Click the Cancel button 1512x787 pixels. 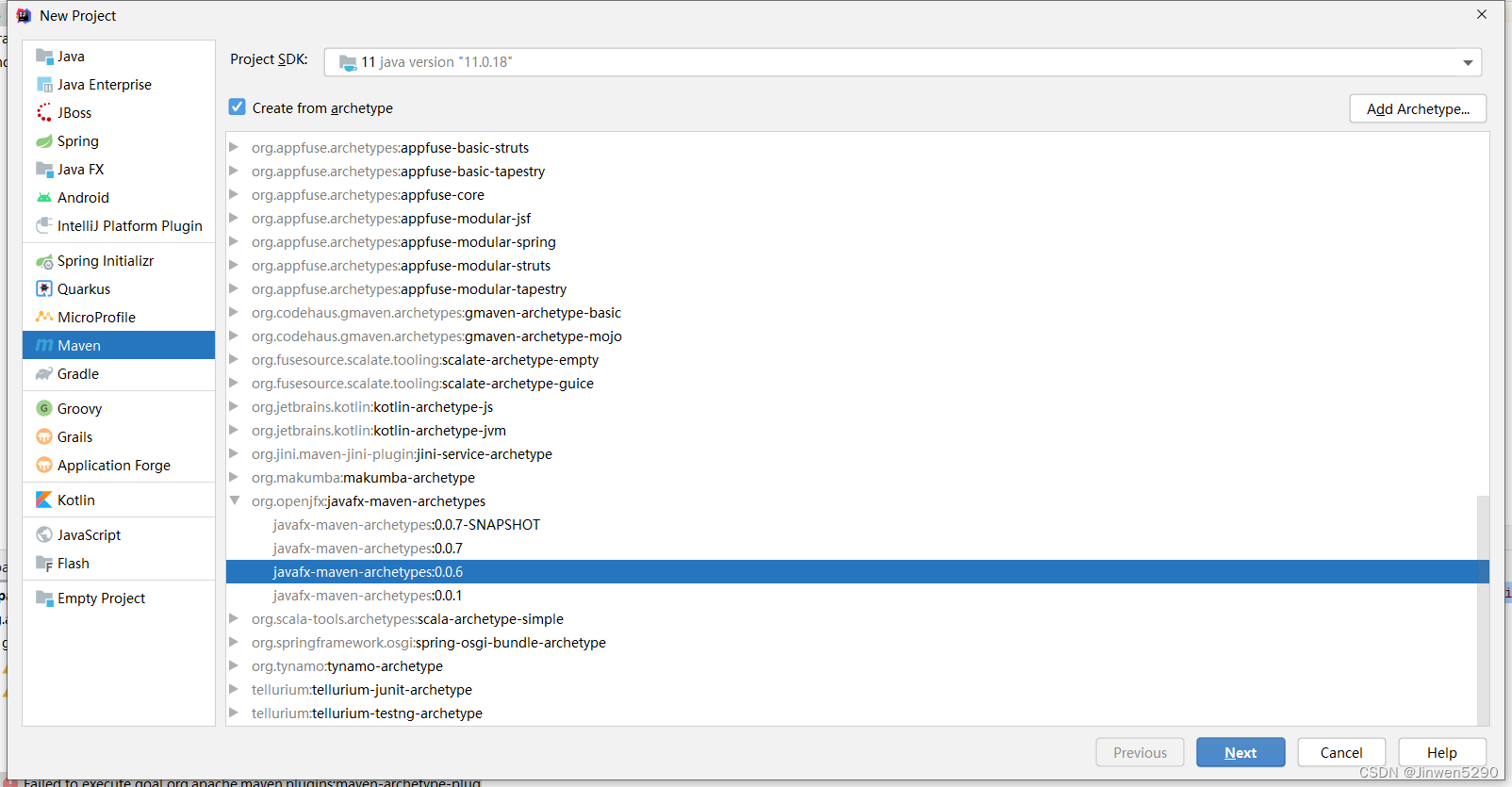pyautogui.click(x=1341, y=752)
